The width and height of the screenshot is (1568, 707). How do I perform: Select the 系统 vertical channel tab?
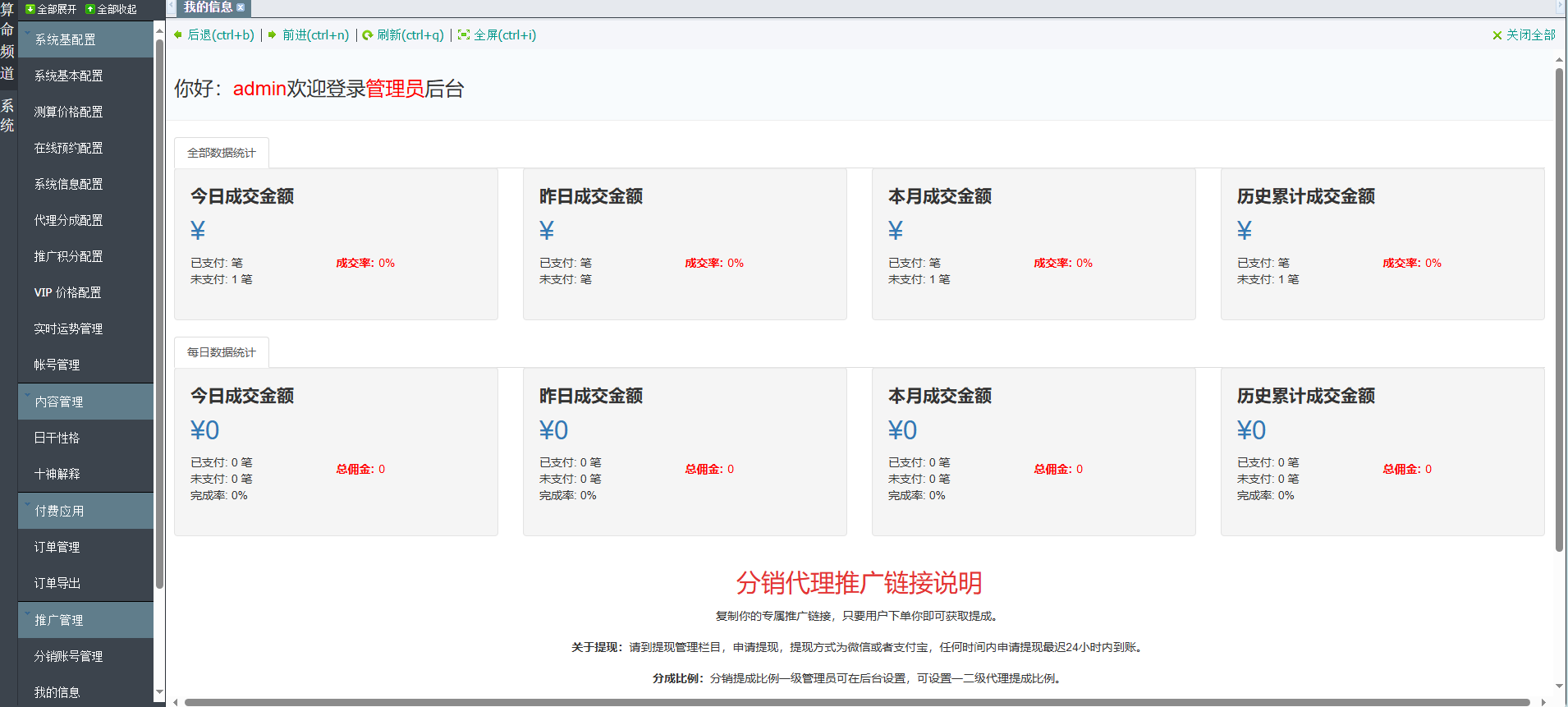7,115
